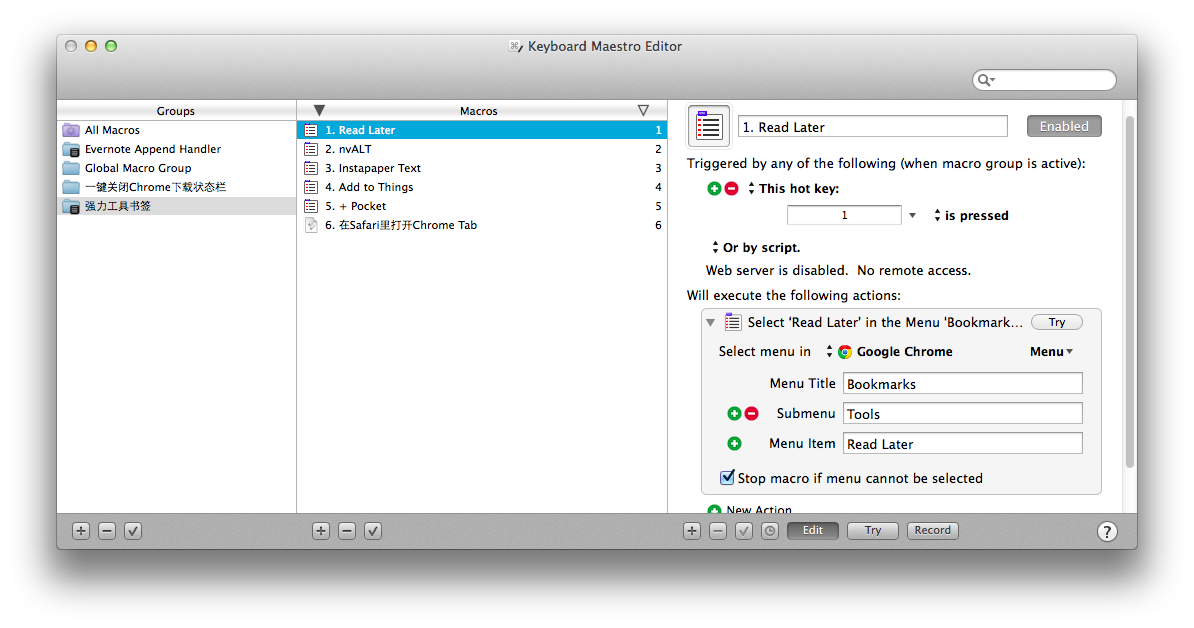Viewport: 1194px width, 628px height.
Task: Delete selected action with the minus button
Action: tap(718, 531)
